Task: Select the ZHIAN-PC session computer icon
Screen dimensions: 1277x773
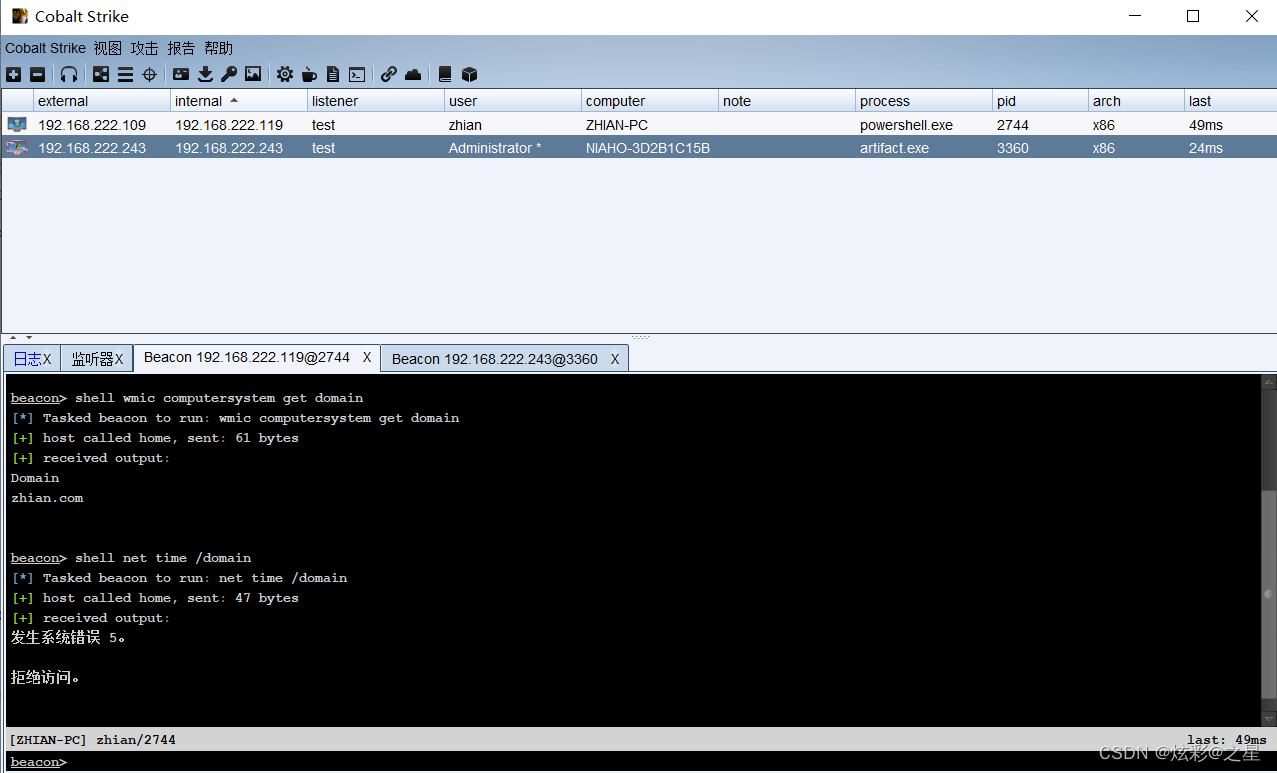Action: pyautogui.click(x=17, y=125)
